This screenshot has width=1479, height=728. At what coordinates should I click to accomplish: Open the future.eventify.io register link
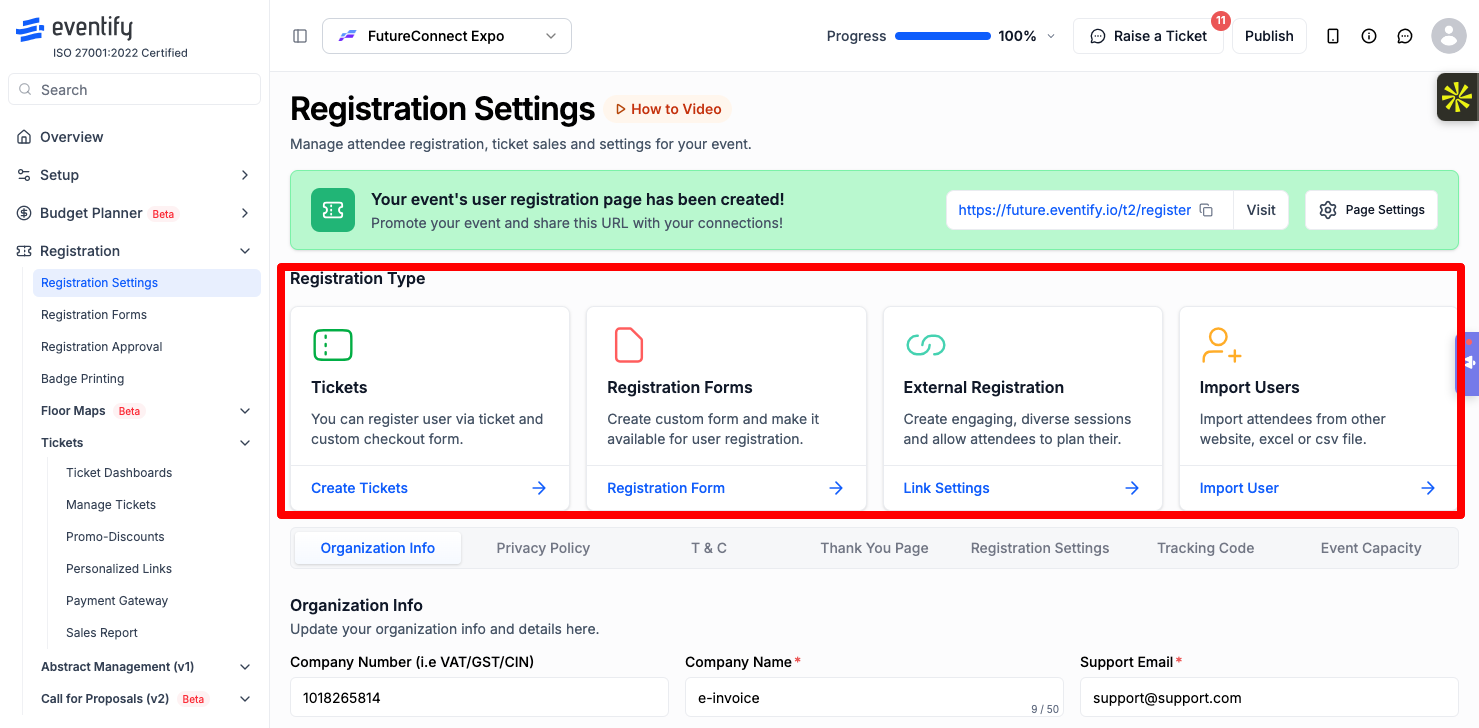tap(1074, 210)
